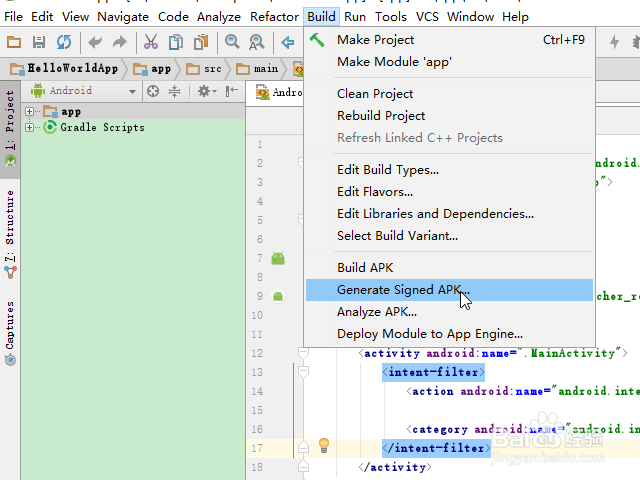Open the View menu

click(76, 17)
